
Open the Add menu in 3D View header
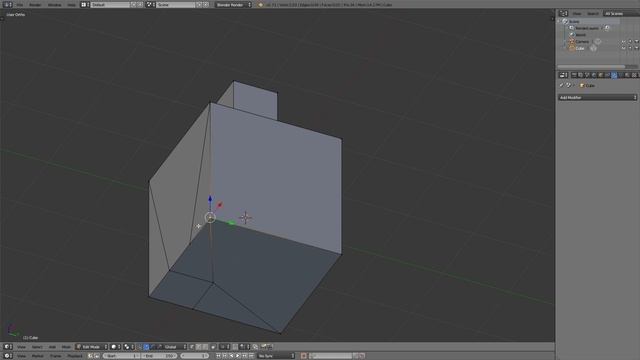tap(52, 347)
